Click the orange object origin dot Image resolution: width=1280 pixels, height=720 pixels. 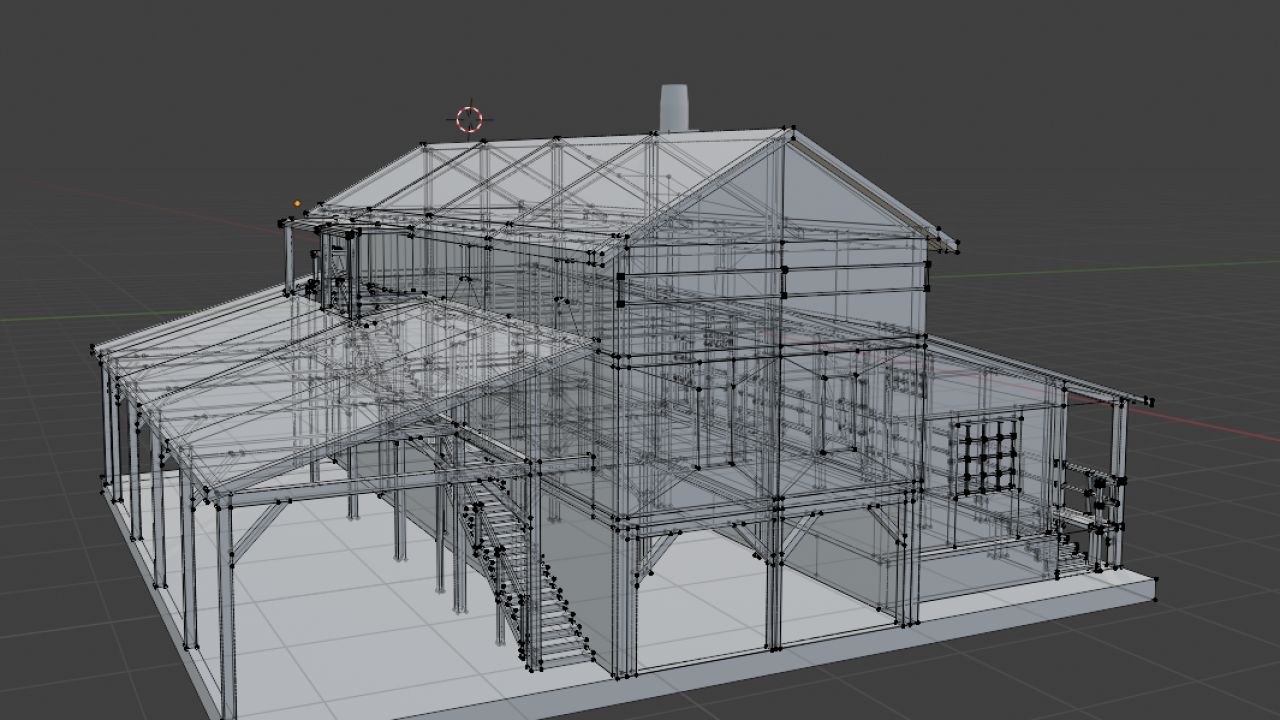[297, 203]
